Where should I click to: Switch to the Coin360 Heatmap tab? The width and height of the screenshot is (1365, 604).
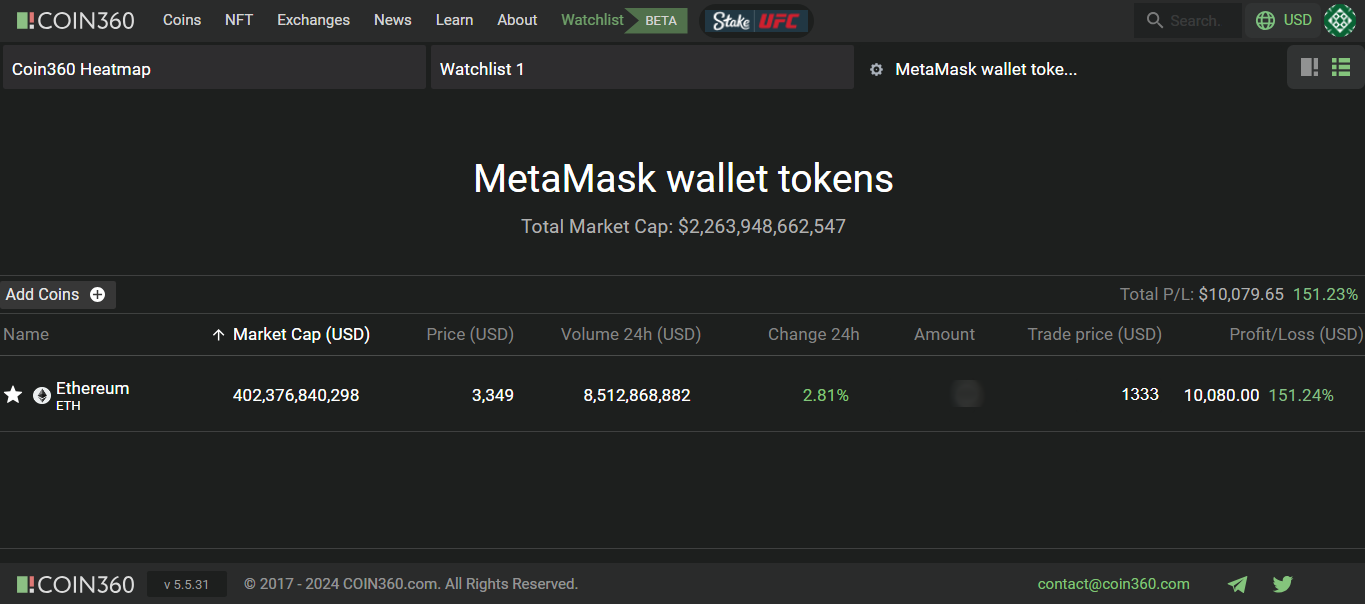[214, 67]
